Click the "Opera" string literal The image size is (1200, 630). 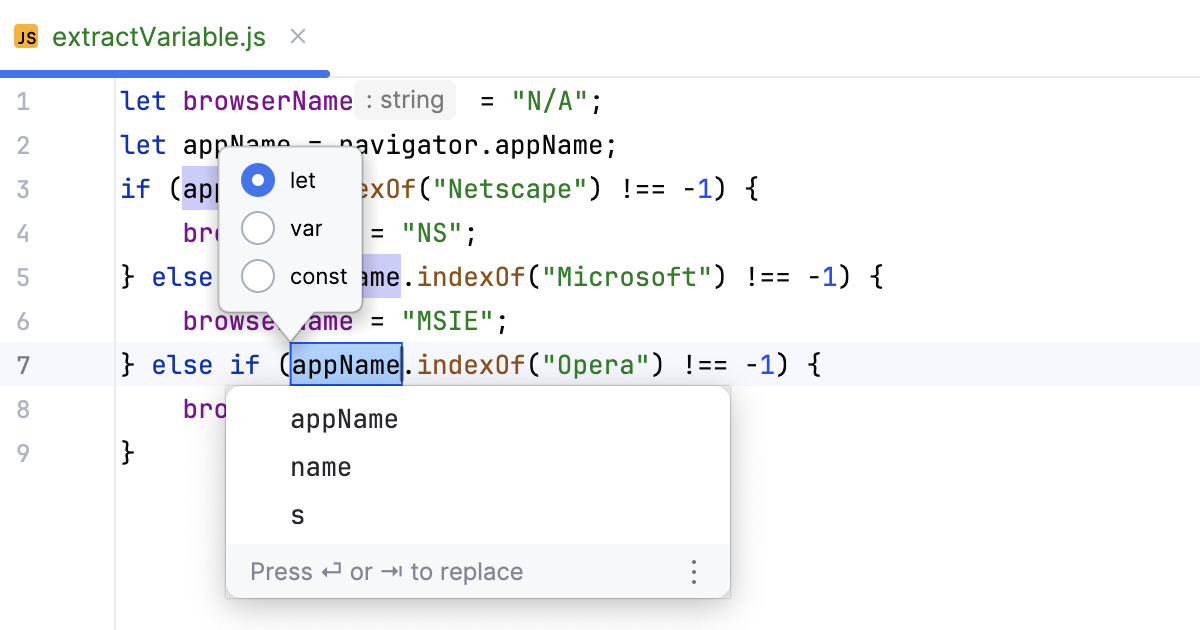click(597, 364)
